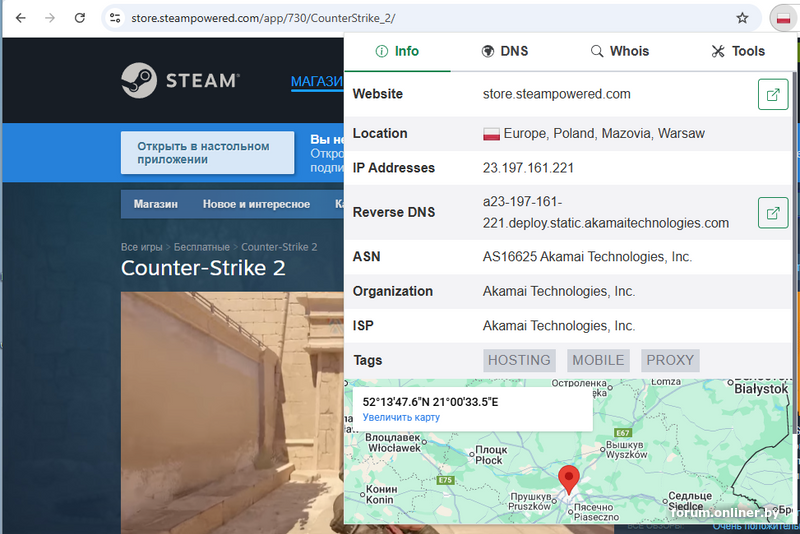This screenshot has width=800, height=534.
Task: Select store.steampowered.com in Website row
Action: pyautogui.click(x=557, y=94)
